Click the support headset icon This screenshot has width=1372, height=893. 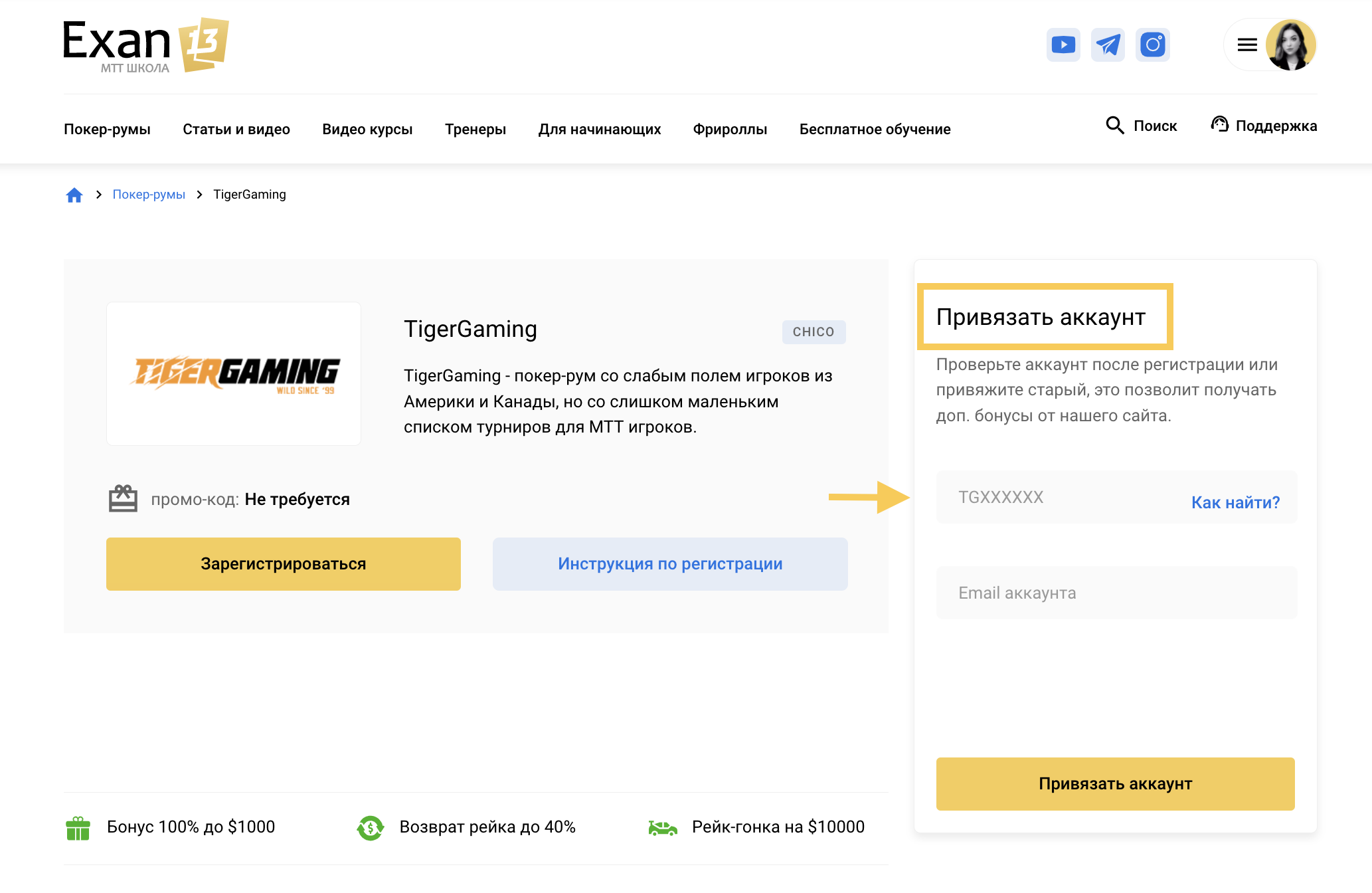(1219, 124)
